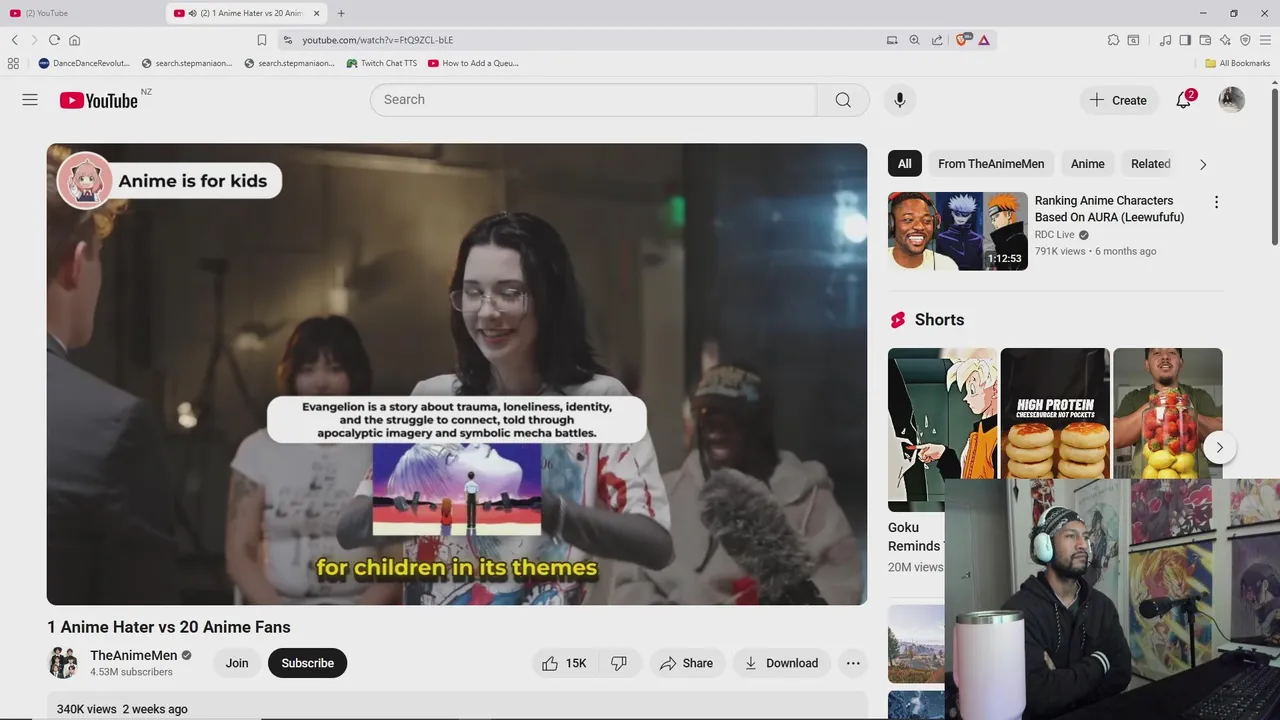Open the browser main menu
The image size is (1280, 720).
pyautogui.click(x=1266, y=40)
